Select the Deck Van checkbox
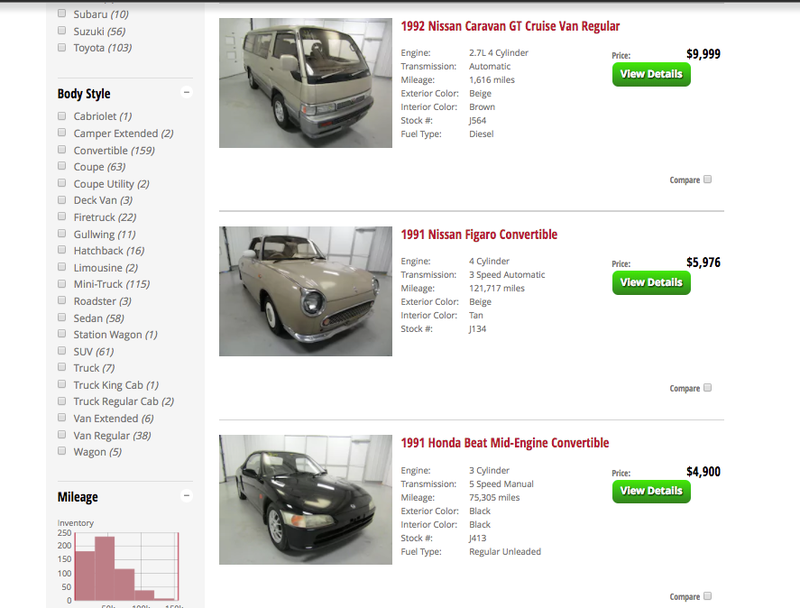This screenshot has height=608, width=800. pos(62,199)
